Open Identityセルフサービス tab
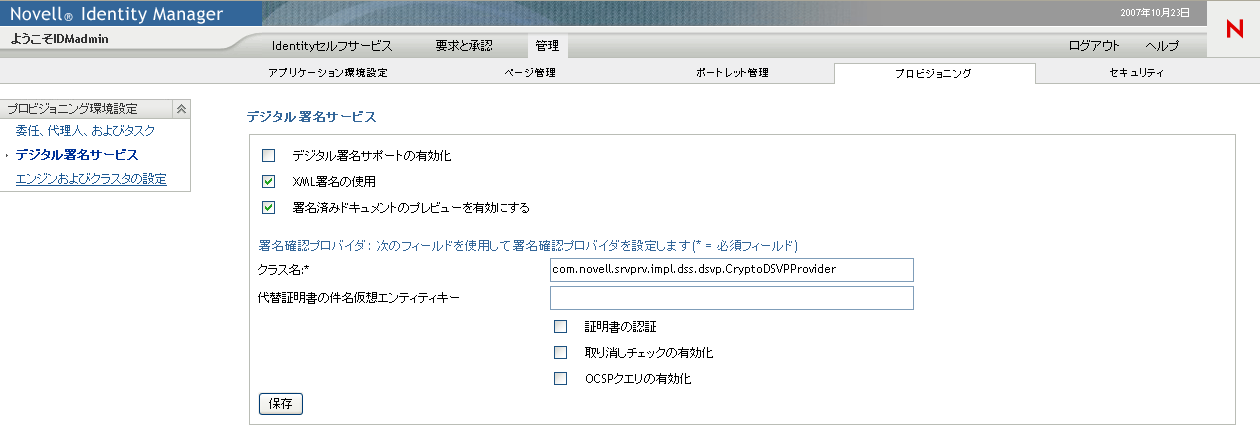 [332, 46]
